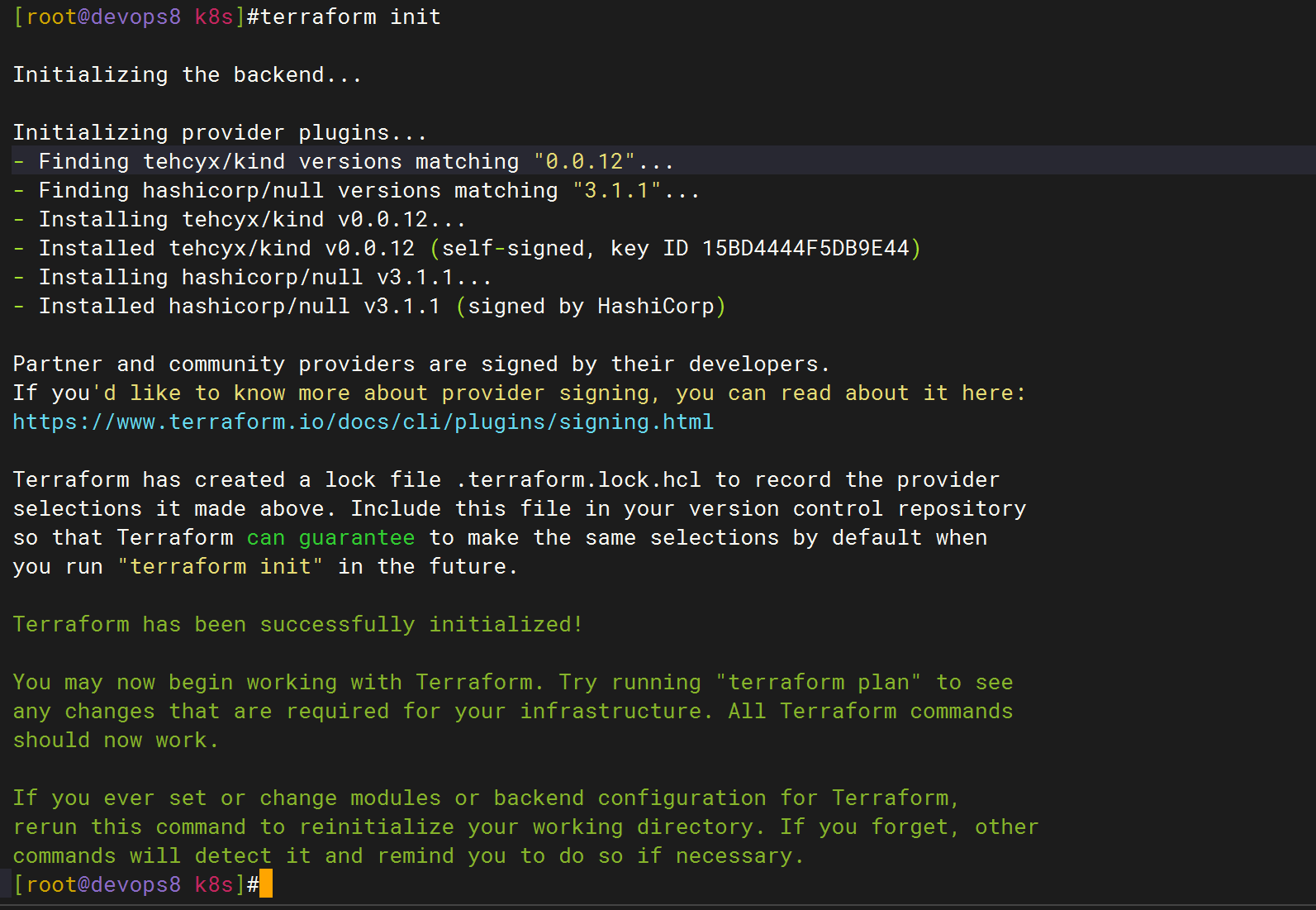Image resolution: width=1316 pixels, height=910 pixels.
Task: Click the quoted "terraform init" text
Action: [221, 567]
